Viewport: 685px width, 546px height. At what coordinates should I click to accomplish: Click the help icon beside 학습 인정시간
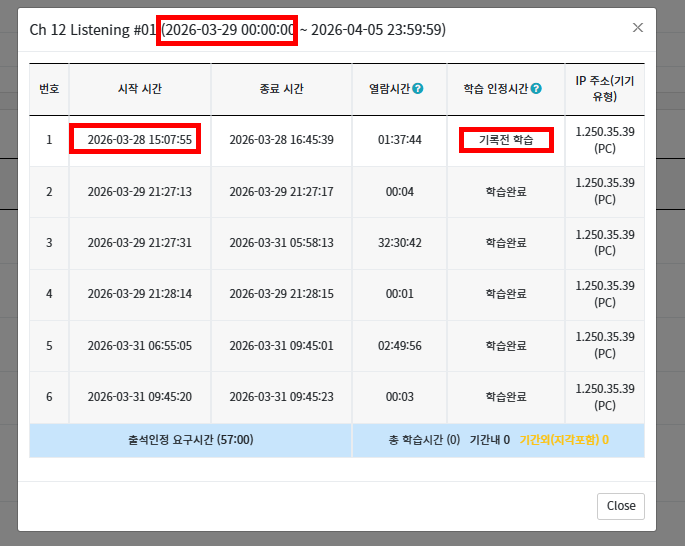pyautogui.click(x=537, y=89)
